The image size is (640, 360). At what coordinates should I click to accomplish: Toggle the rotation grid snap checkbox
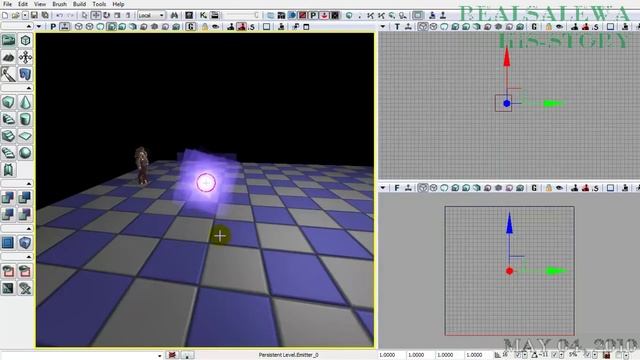[x=554, y=355]
